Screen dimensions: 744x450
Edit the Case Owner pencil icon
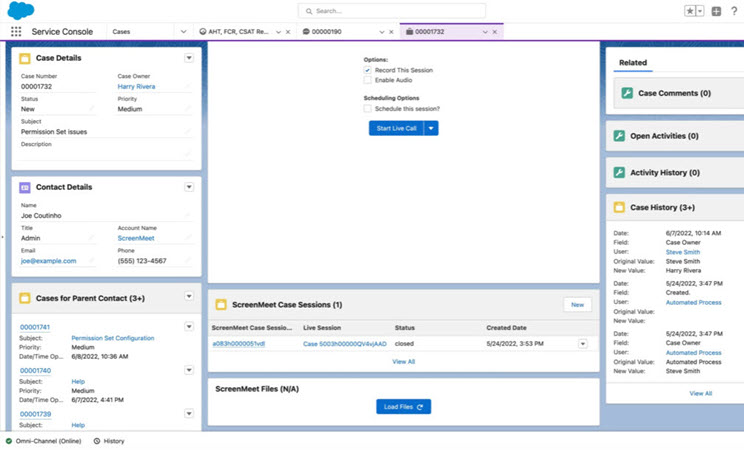(188, 86)
